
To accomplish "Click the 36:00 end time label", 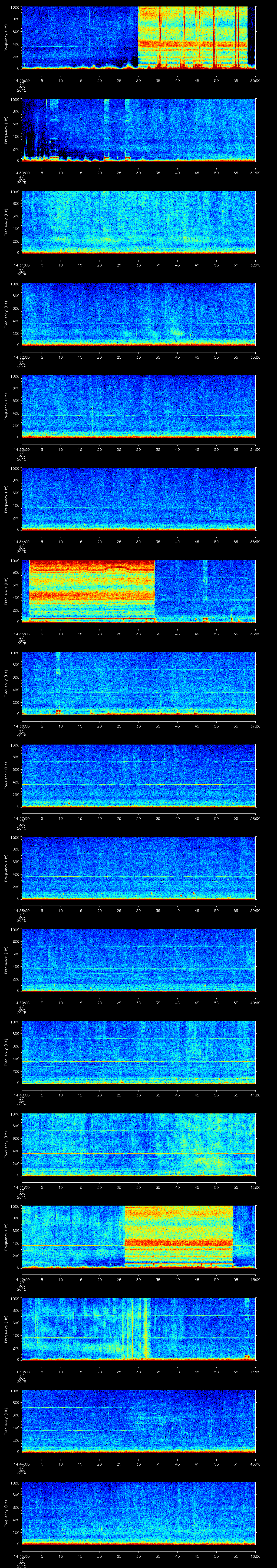I will pos(255,634).
